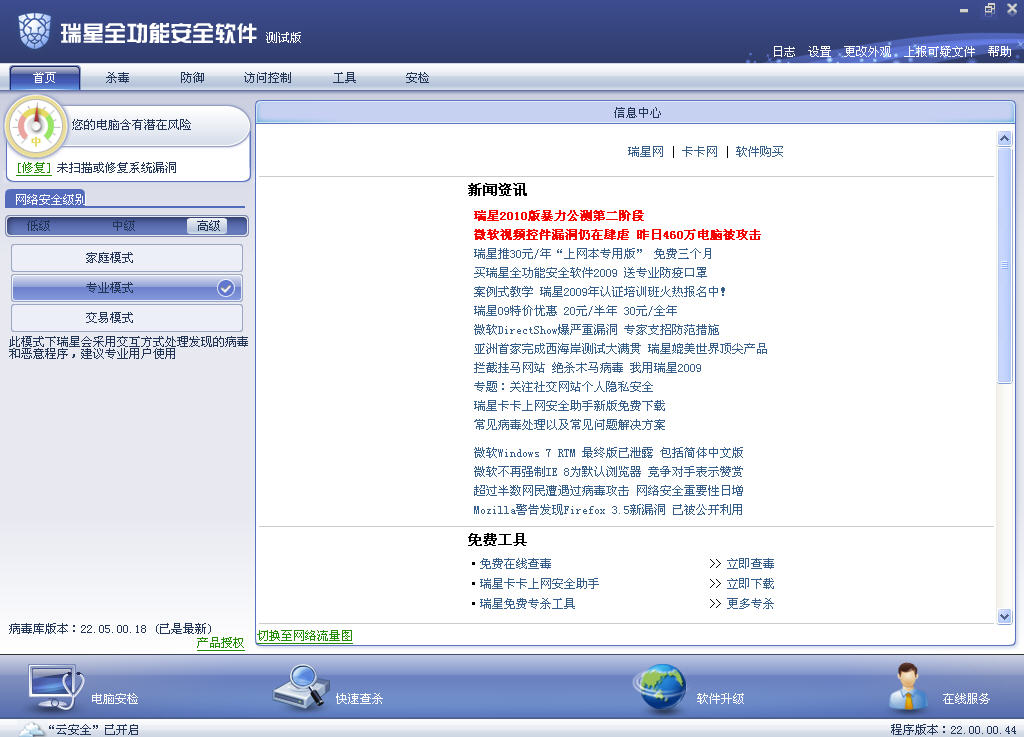Set network security level to 高级
Image resolution: width=1024 pixels, height=737 pixels.
pos(208,226)
